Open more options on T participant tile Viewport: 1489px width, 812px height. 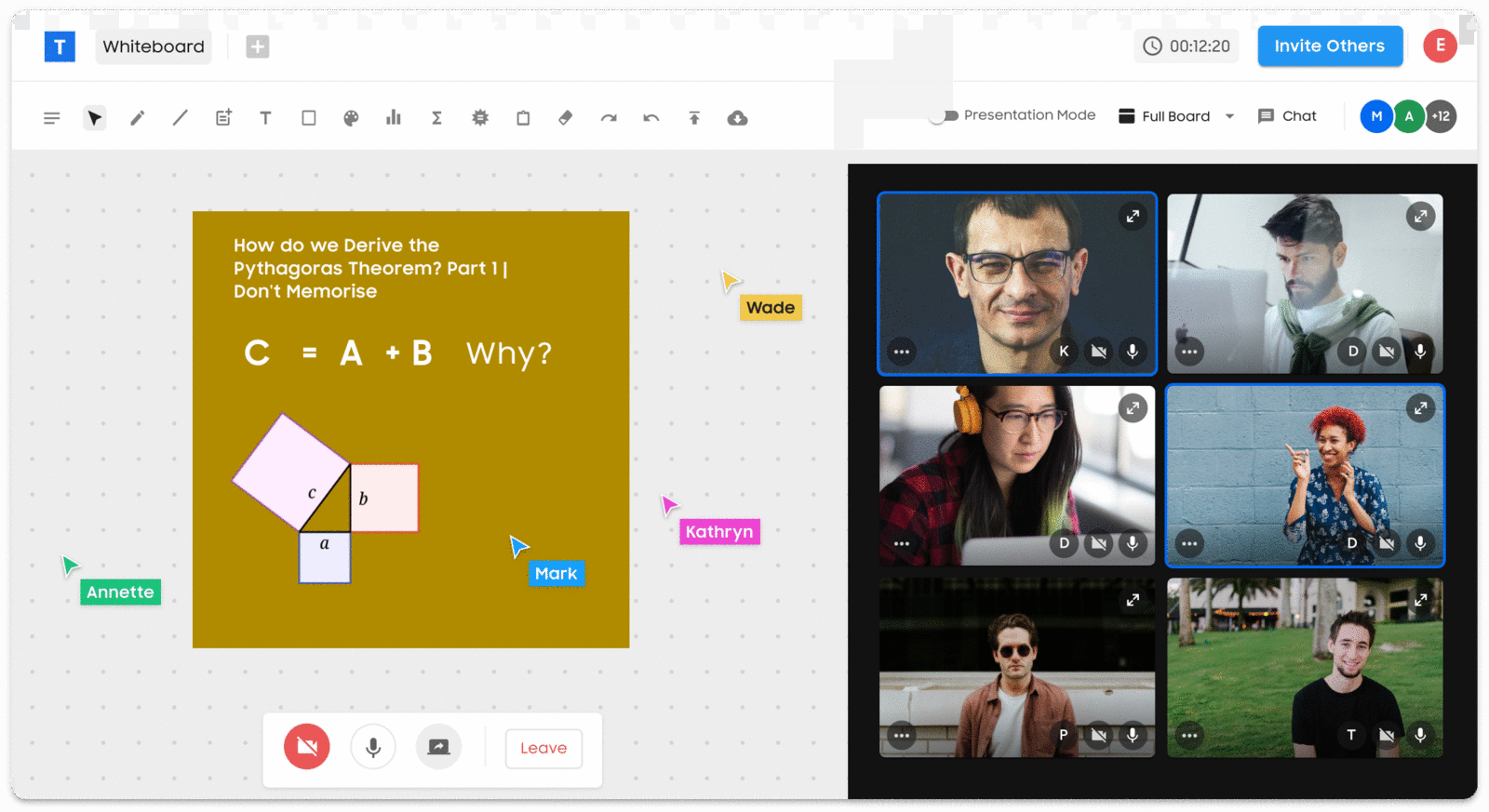[x=1189, y=735]
